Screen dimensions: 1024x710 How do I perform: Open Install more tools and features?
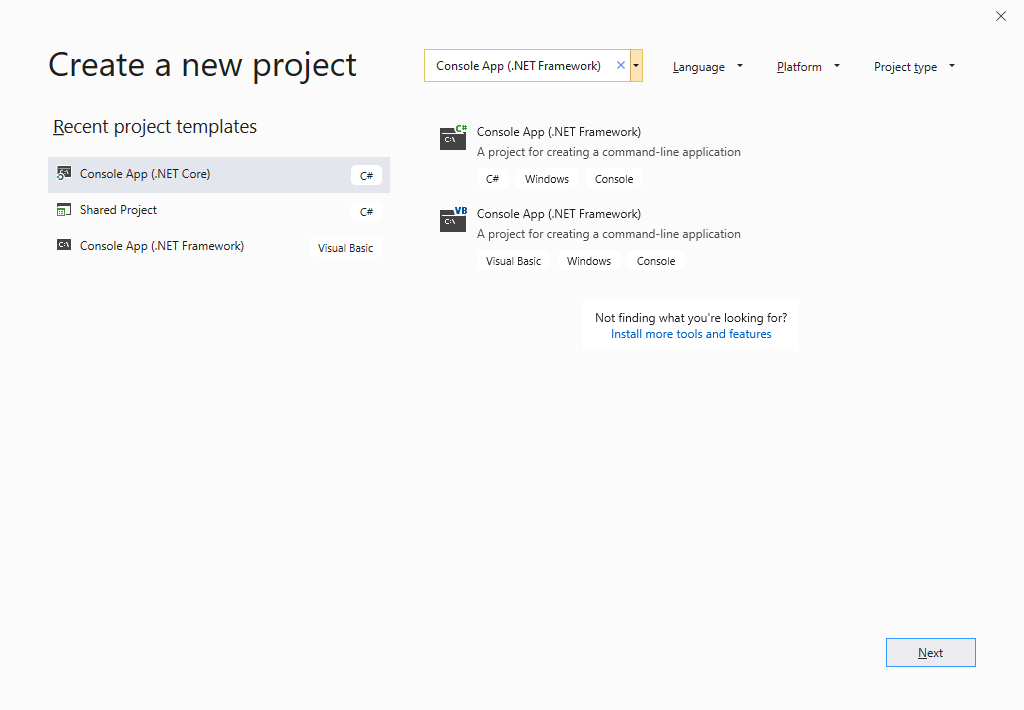point(690,333)
